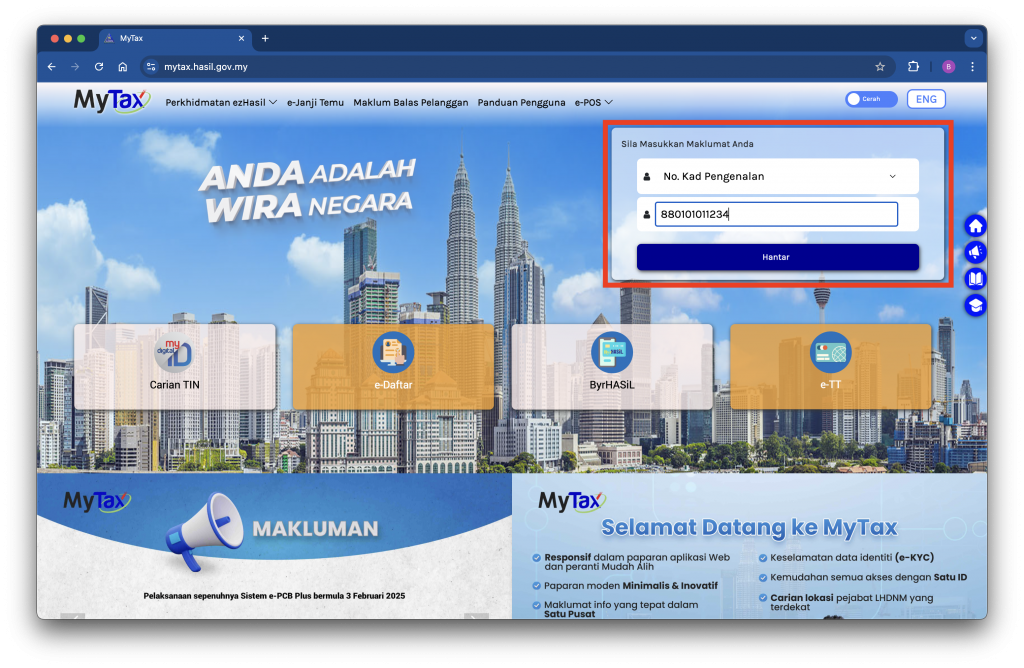Click the floating graduation cap icon

[975, 305]
